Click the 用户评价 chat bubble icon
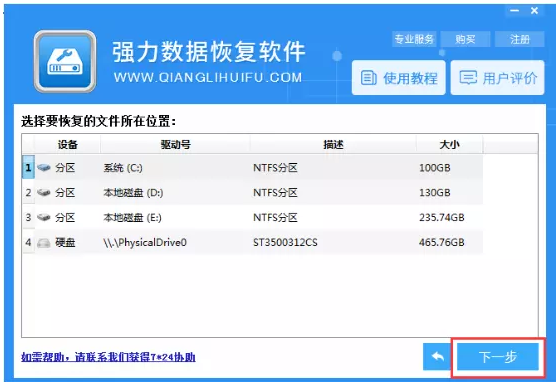Viewport: 560px width, 384px height. (x=468, y=78)
